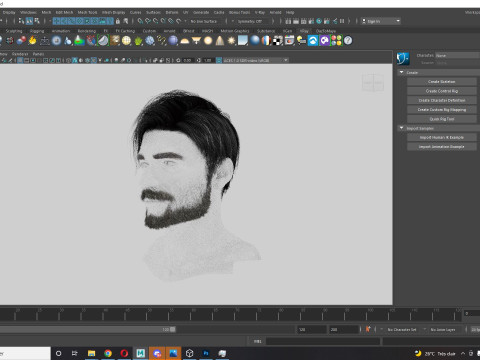The height and width of the screenshot is (360, 480).
Task: Click the Create Character Definition button
Action: [442, 100]
